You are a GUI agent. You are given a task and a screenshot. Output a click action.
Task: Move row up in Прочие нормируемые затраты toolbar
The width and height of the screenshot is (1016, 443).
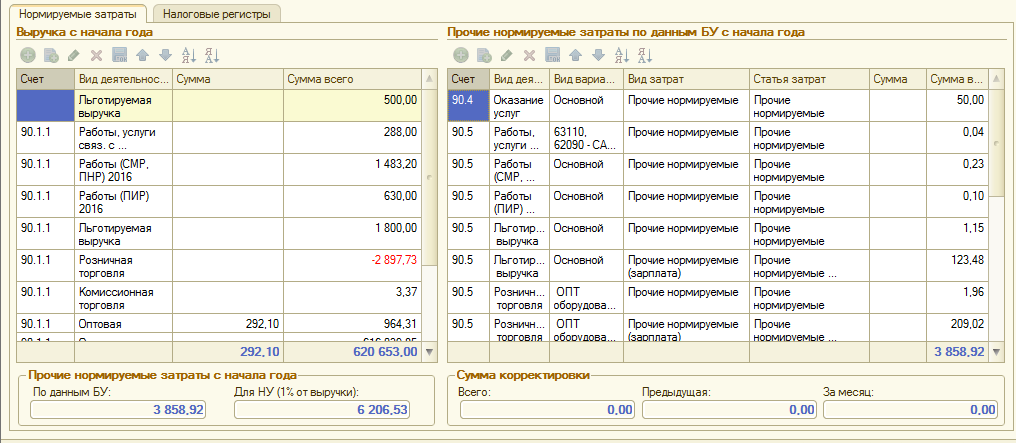click(576, 54)
